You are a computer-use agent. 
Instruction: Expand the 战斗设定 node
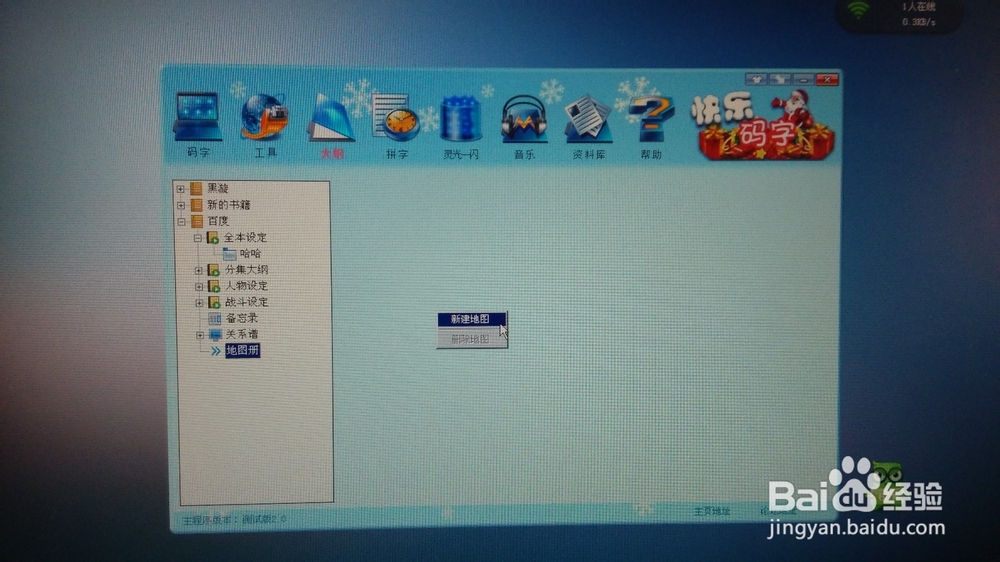199,302
